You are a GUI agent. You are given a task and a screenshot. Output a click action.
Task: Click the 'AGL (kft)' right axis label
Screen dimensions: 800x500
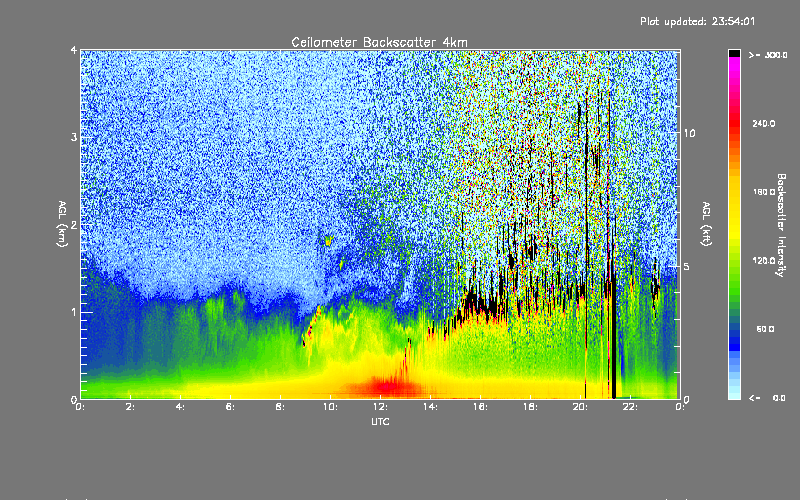point(706,224)
